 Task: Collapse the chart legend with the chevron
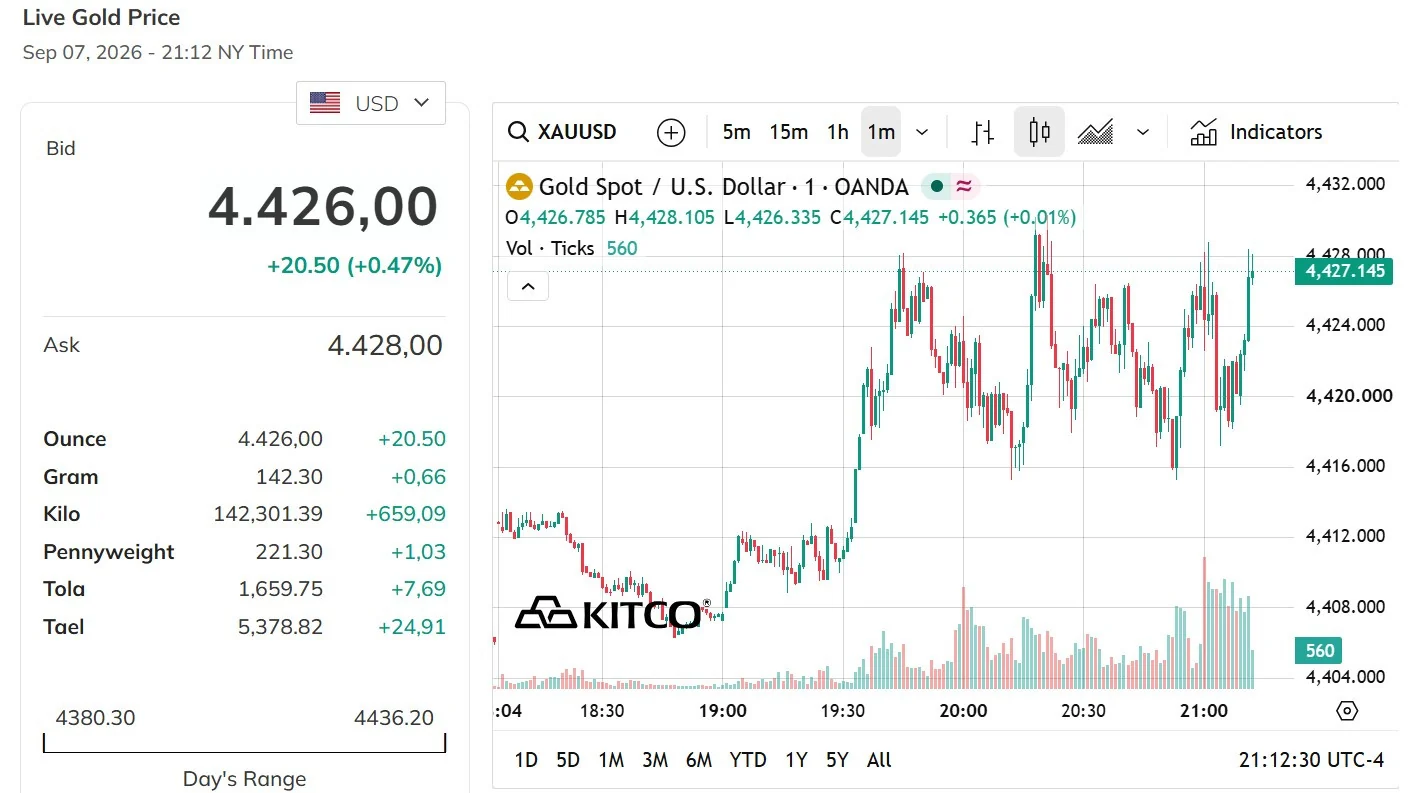tap(528, 287)
